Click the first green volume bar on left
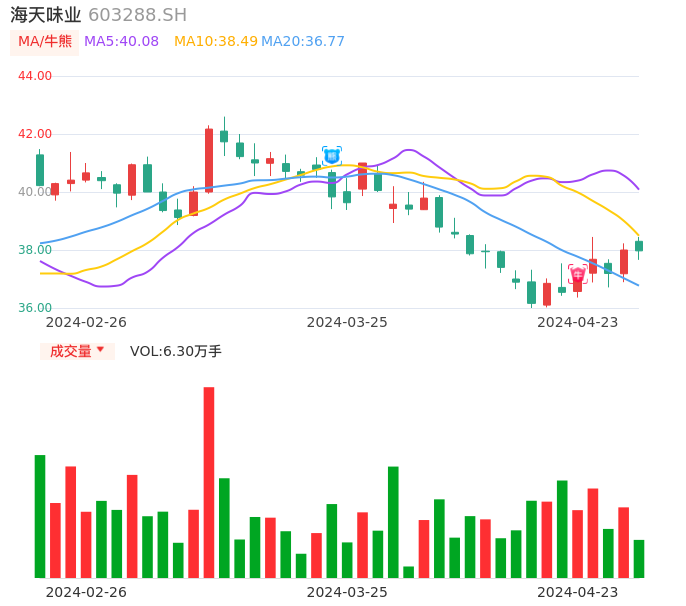The height and width of the screenshot is (606, 686). [x=40, y=516]
